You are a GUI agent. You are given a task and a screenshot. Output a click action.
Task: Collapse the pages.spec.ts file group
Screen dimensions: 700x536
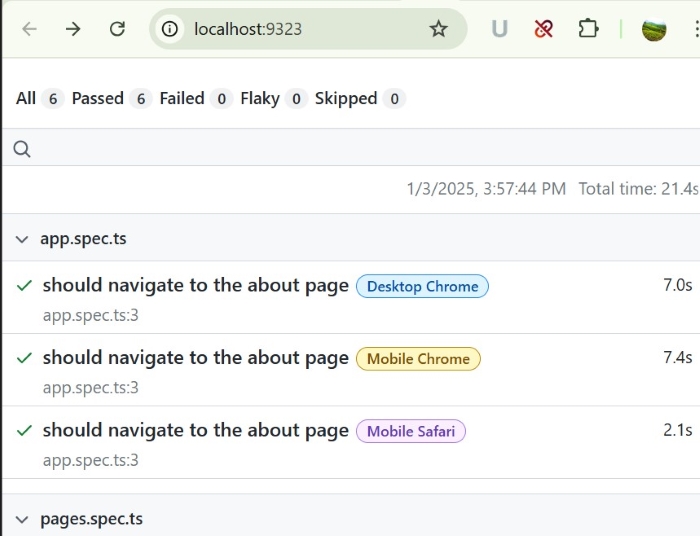(x=22, y=519)
